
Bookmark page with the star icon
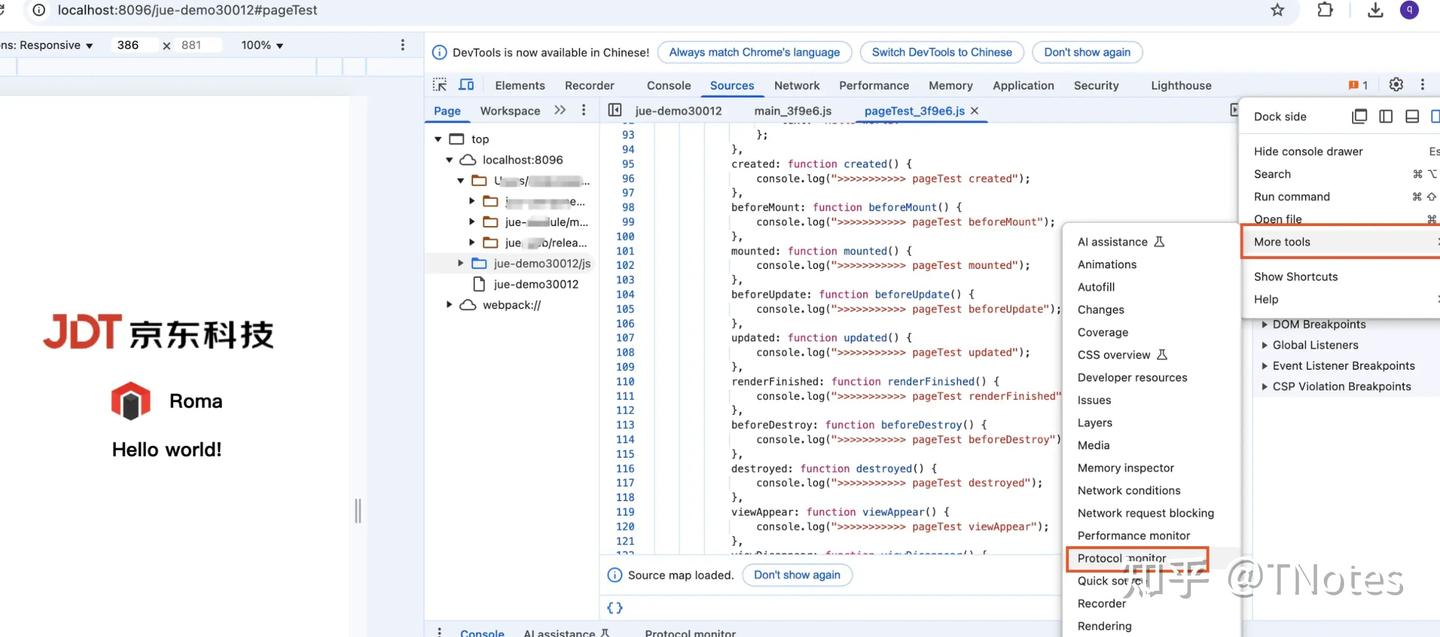[x=1277, y=10]
